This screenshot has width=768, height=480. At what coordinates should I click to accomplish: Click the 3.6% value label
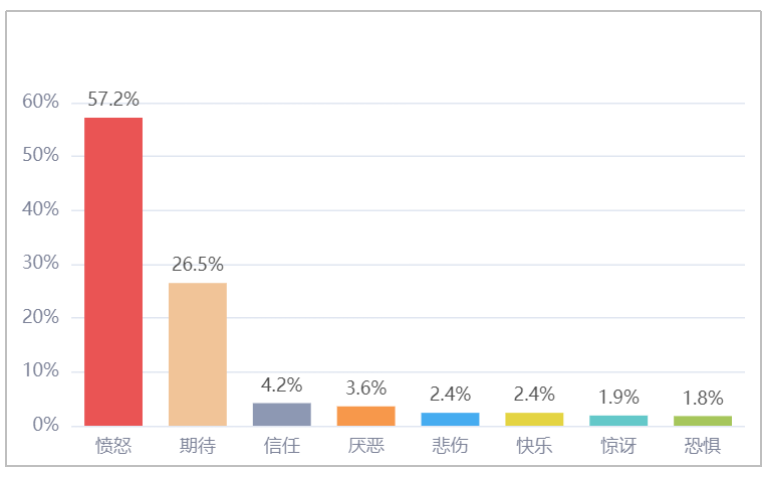click(x=366, y=388)
